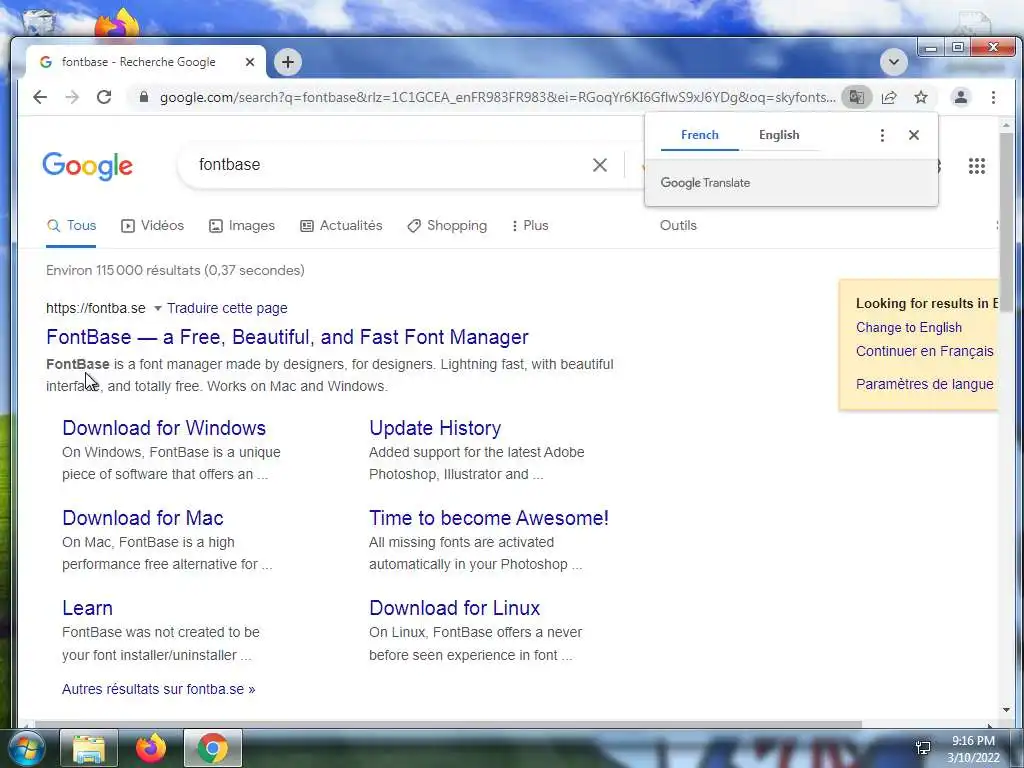Open Firefox from the taskbar
1024x768 pixels.
(151, 748)
